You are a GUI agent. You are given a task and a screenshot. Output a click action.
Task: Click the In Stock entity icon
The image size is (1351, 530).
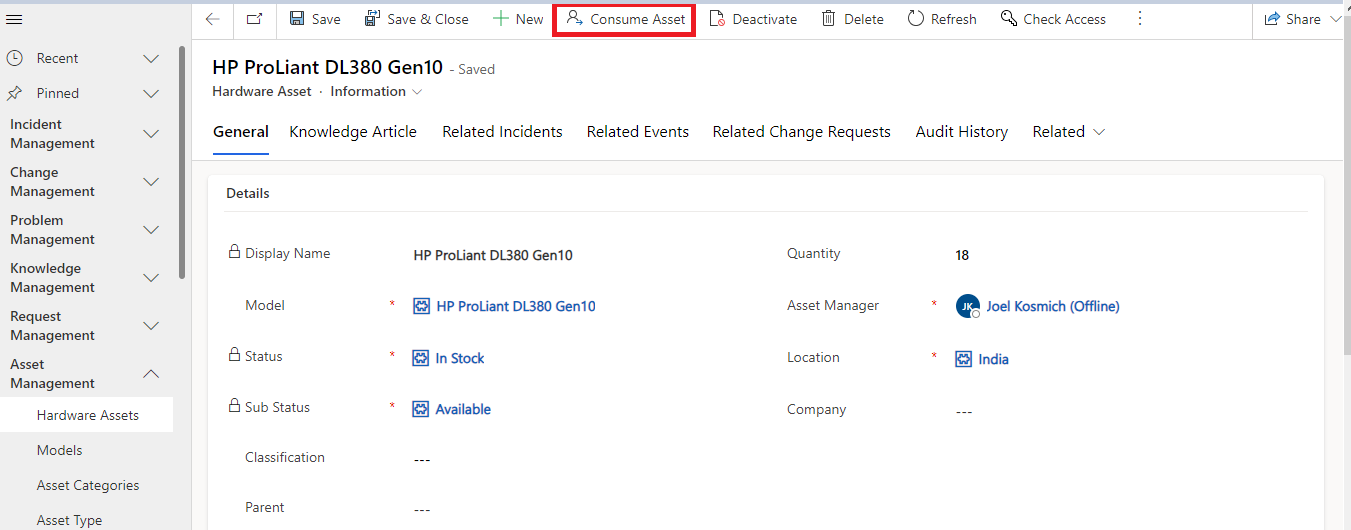(422, 358)
